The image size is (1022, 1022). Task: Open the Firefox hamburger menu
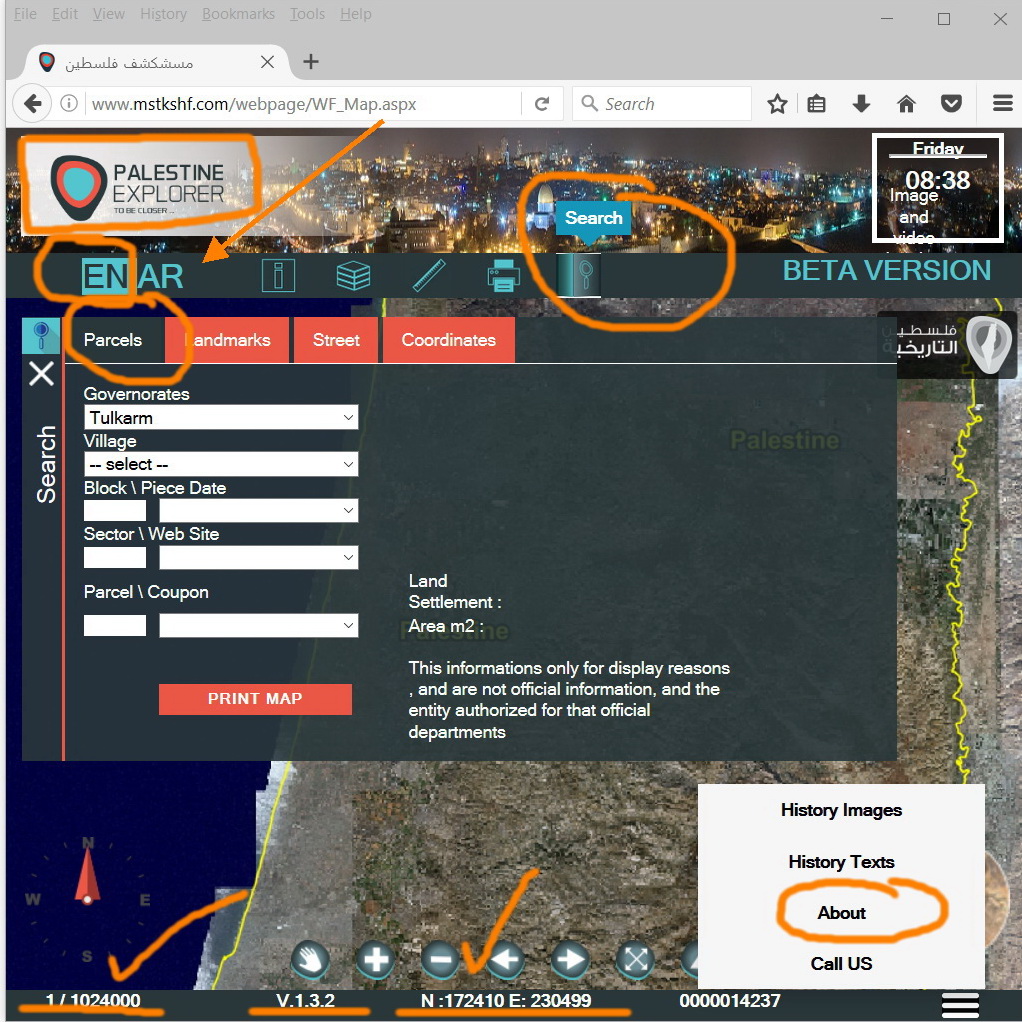coord(1002,104)
